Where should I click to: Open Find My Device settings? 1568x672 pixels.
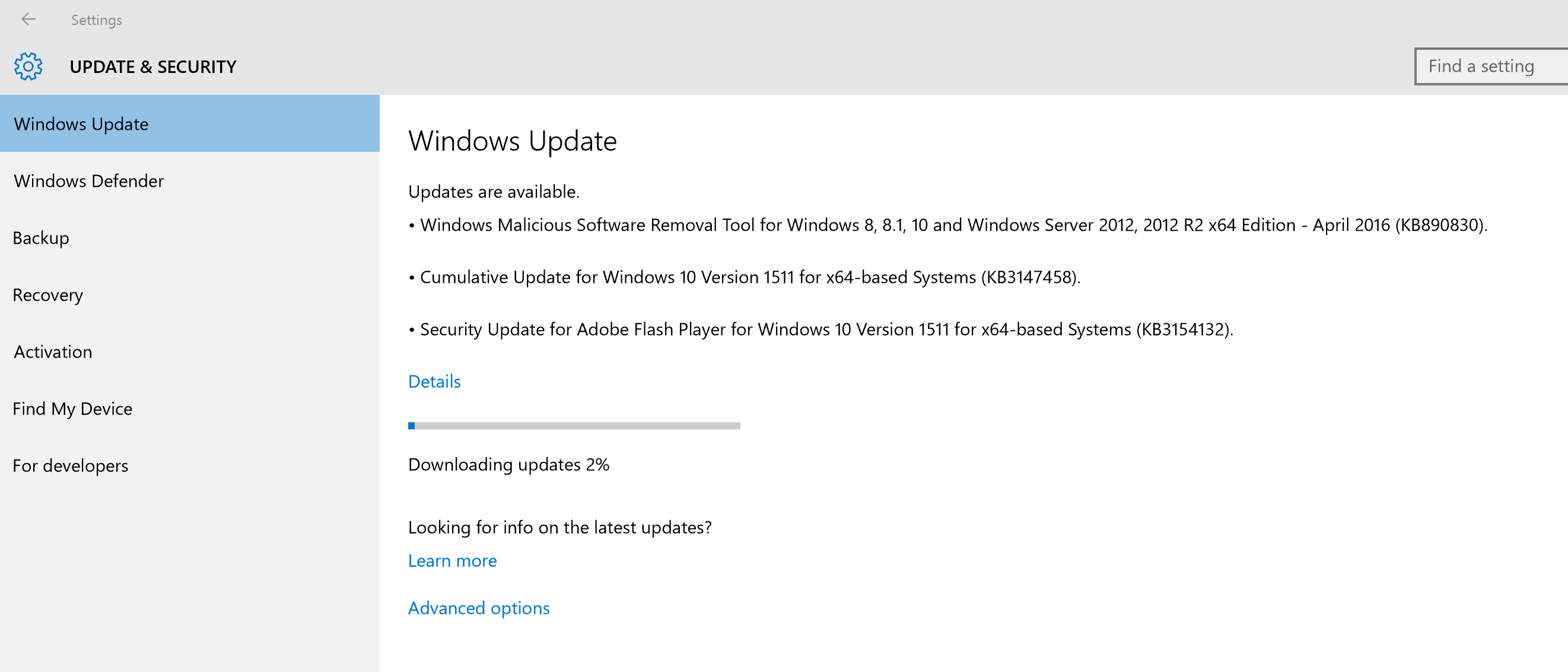[72, 409]
